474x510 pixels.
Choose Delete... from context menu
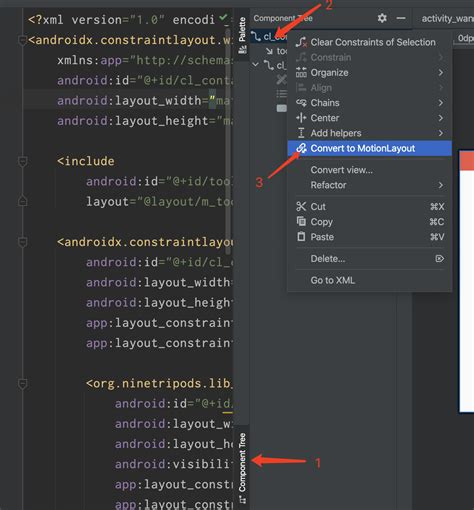369,259
